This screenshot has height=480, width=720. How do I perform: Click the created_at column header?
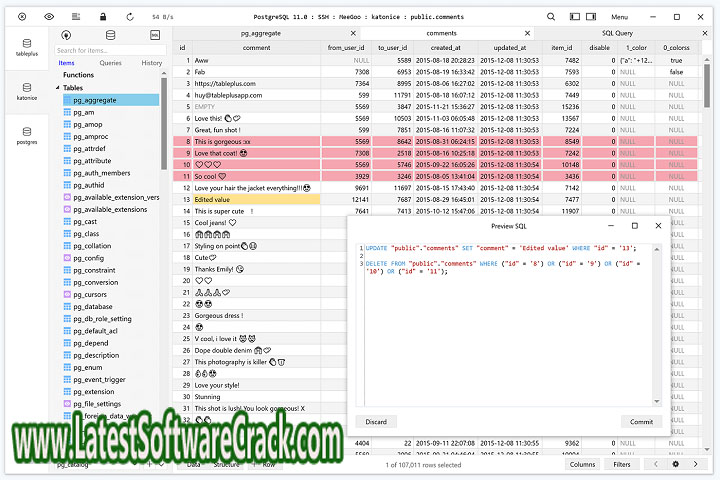[x=445, y=48]
